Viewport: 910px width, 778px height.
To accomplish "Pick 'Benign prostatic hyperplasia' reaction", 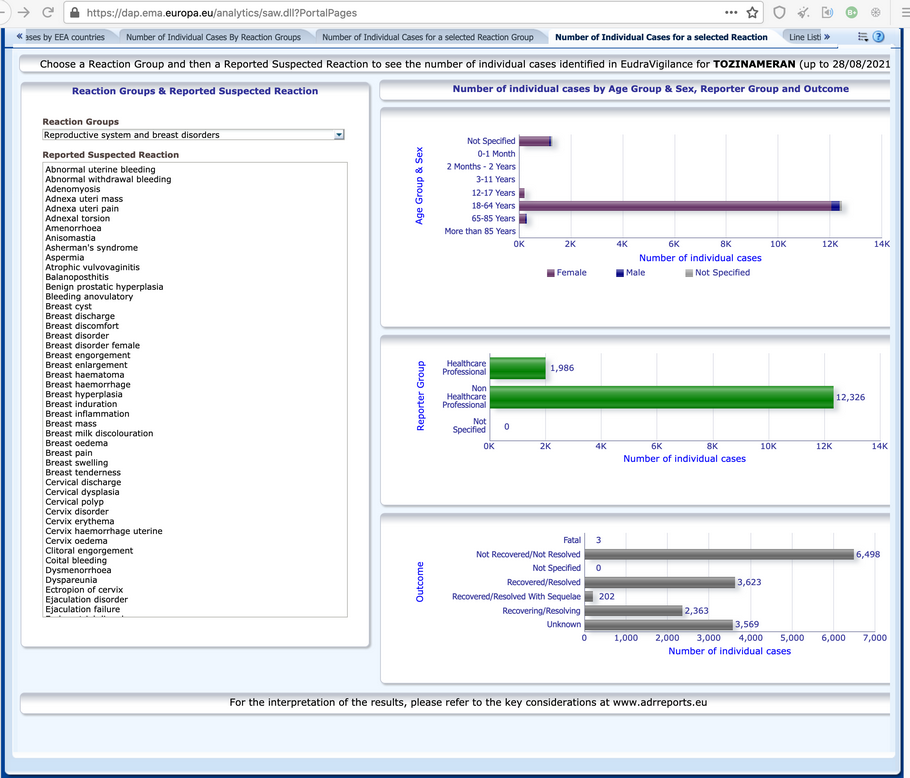I will [x=104, y=287].
